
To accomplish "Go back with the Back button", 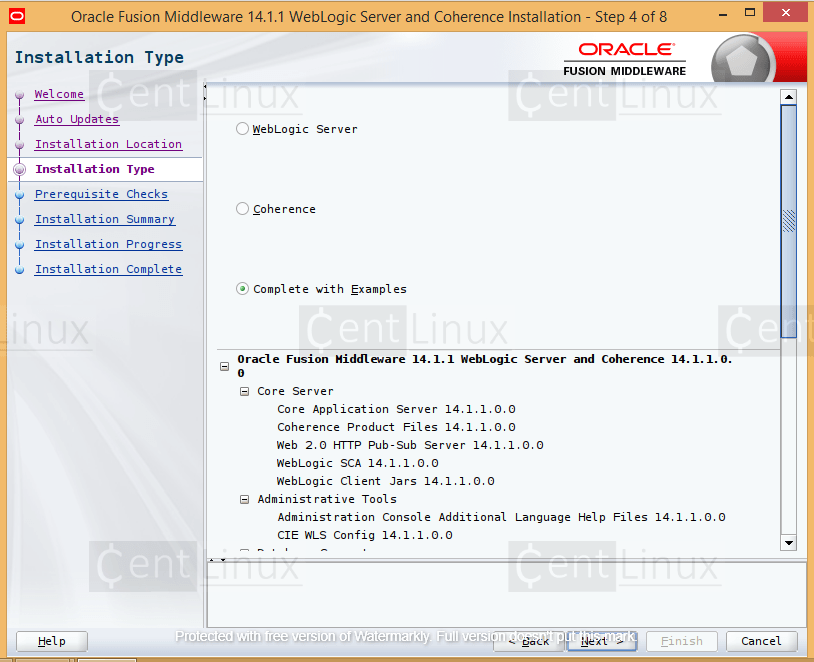I will point(528,641).
